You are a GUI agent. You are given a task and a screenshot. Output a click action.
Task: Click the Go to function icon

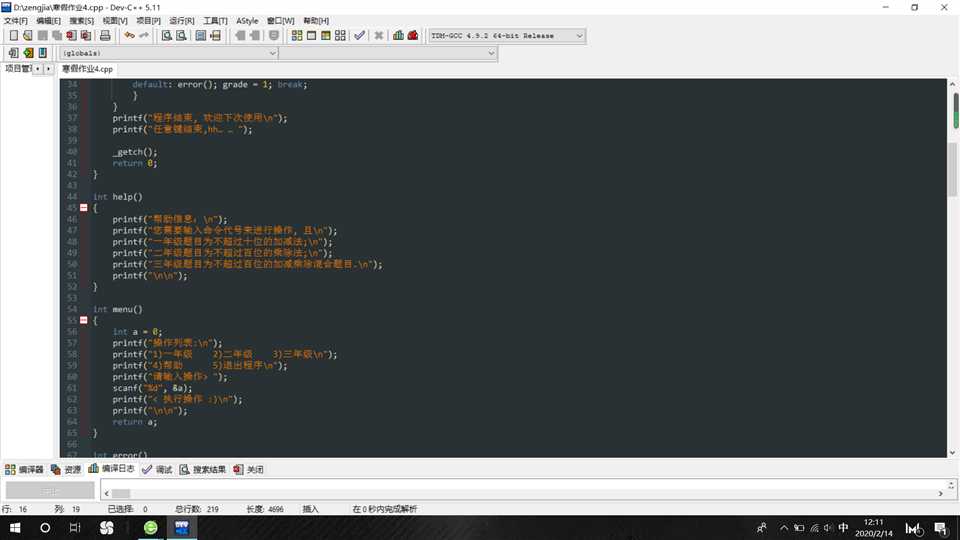[201, 36]
